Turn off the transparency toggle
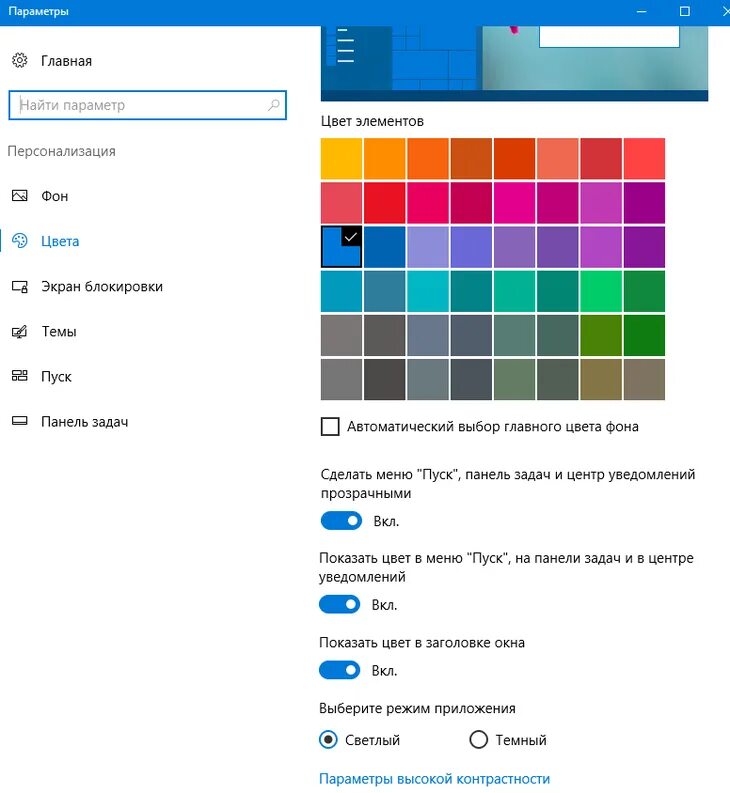 point(340,521)
